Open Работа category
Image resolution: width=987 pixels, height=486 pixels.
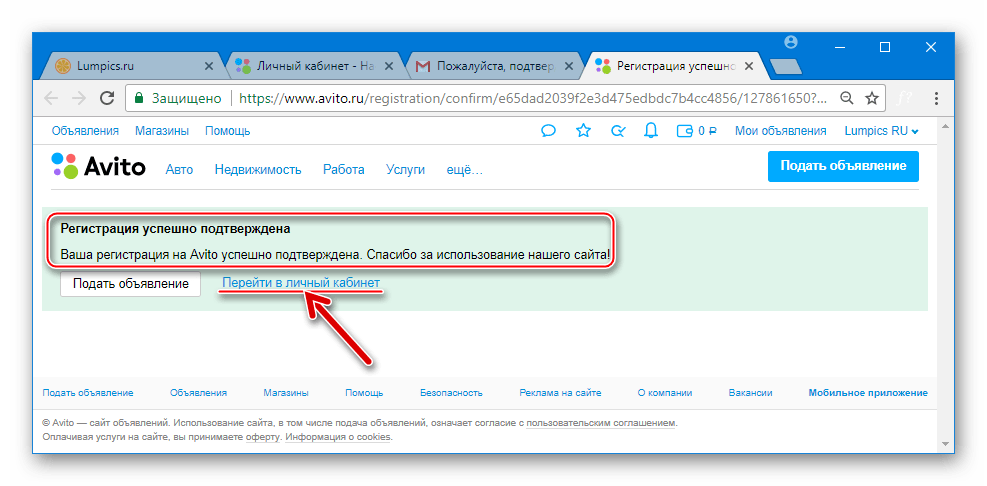344,169
